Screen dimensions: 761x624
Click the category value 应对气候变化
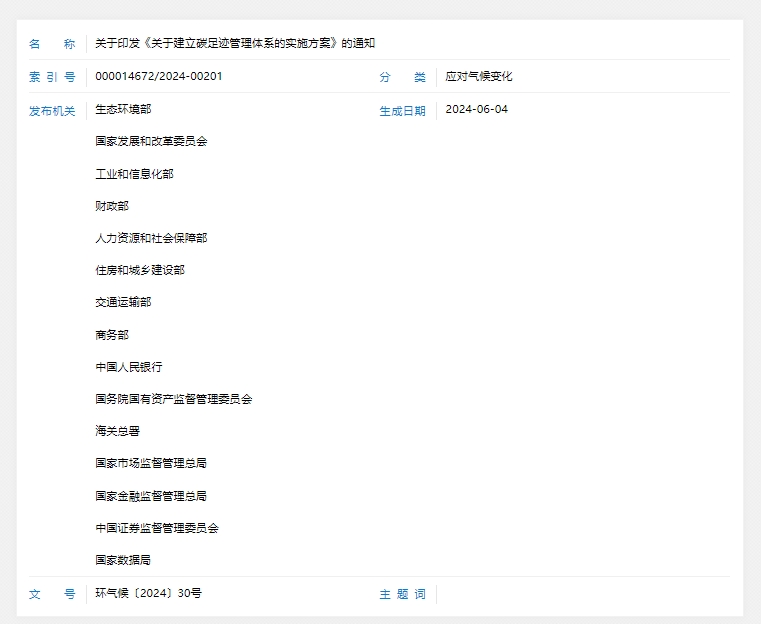[479, 77]
